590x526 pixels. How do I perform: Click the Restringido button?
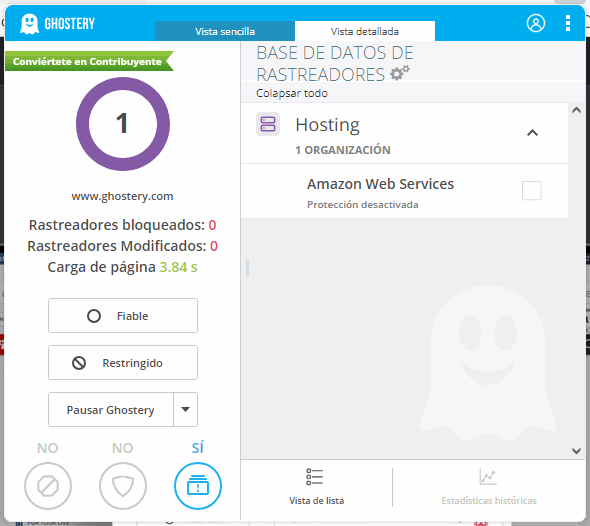pos(123,363)
